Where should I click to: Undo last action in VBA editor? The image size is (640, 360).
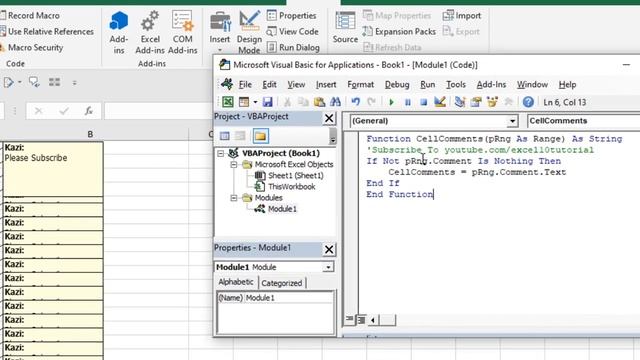coord(356,102)
